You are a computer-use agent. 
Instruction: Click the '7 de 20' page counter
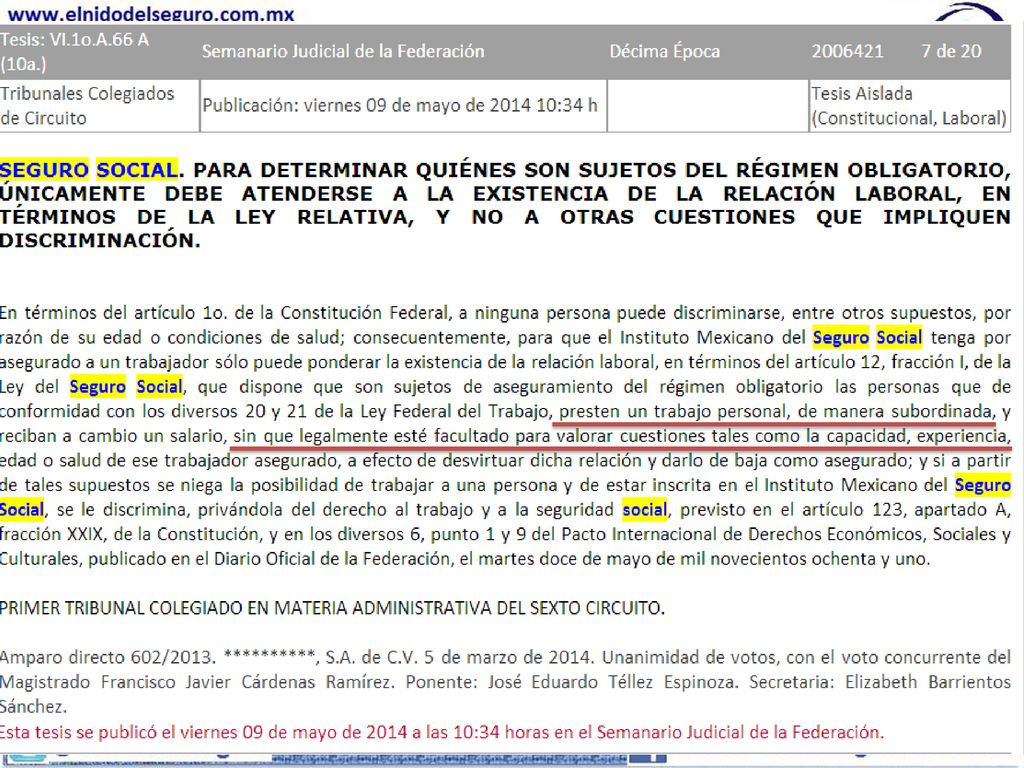coord(951,52)
